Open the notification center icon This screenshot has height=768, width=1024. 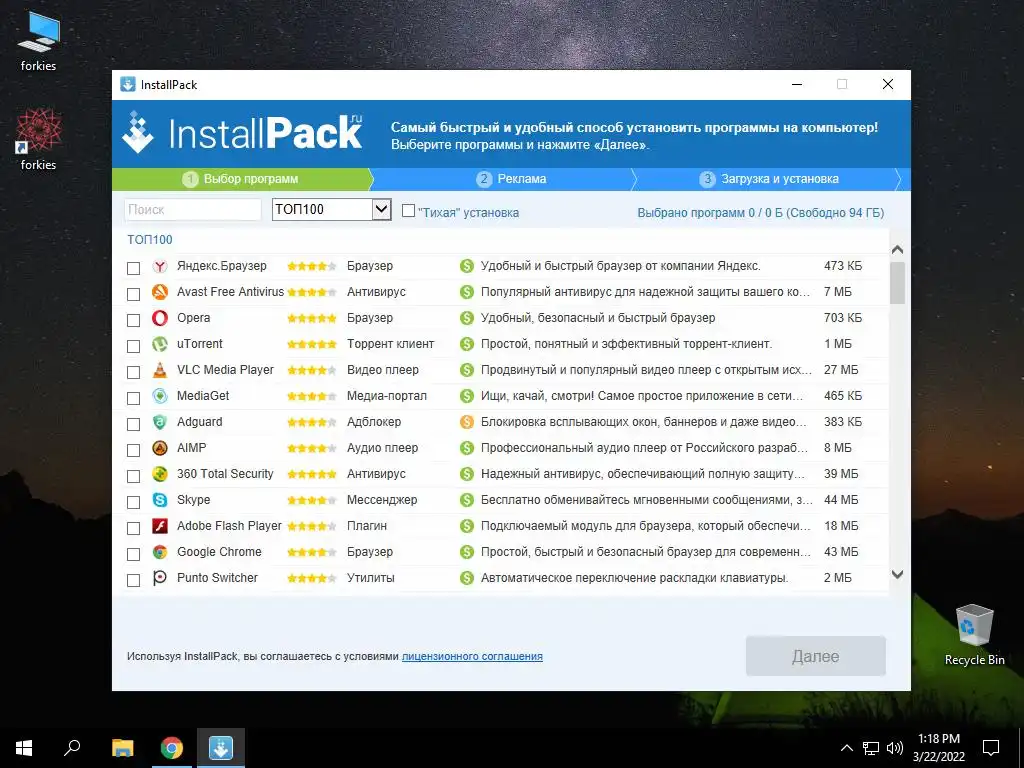[x=991, y=748]
